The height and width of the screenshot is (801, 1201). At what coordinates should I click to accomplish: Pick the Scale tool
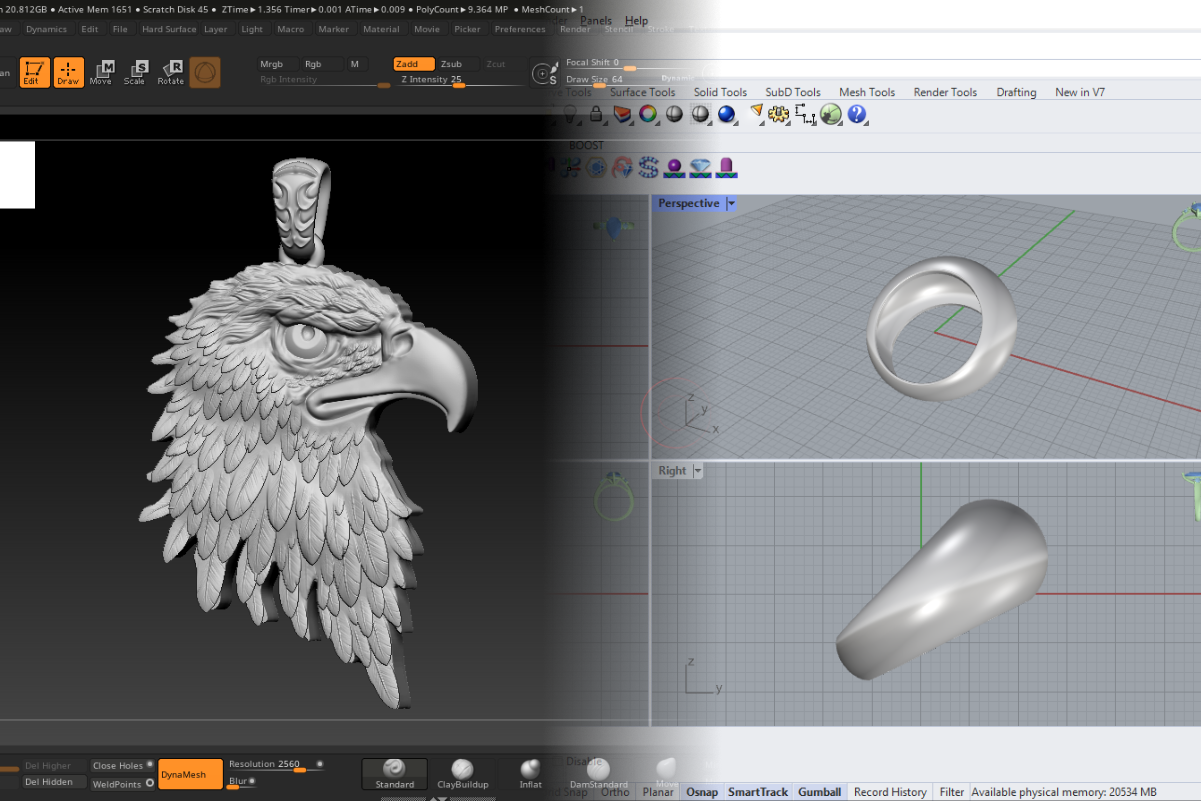(135, 72)
